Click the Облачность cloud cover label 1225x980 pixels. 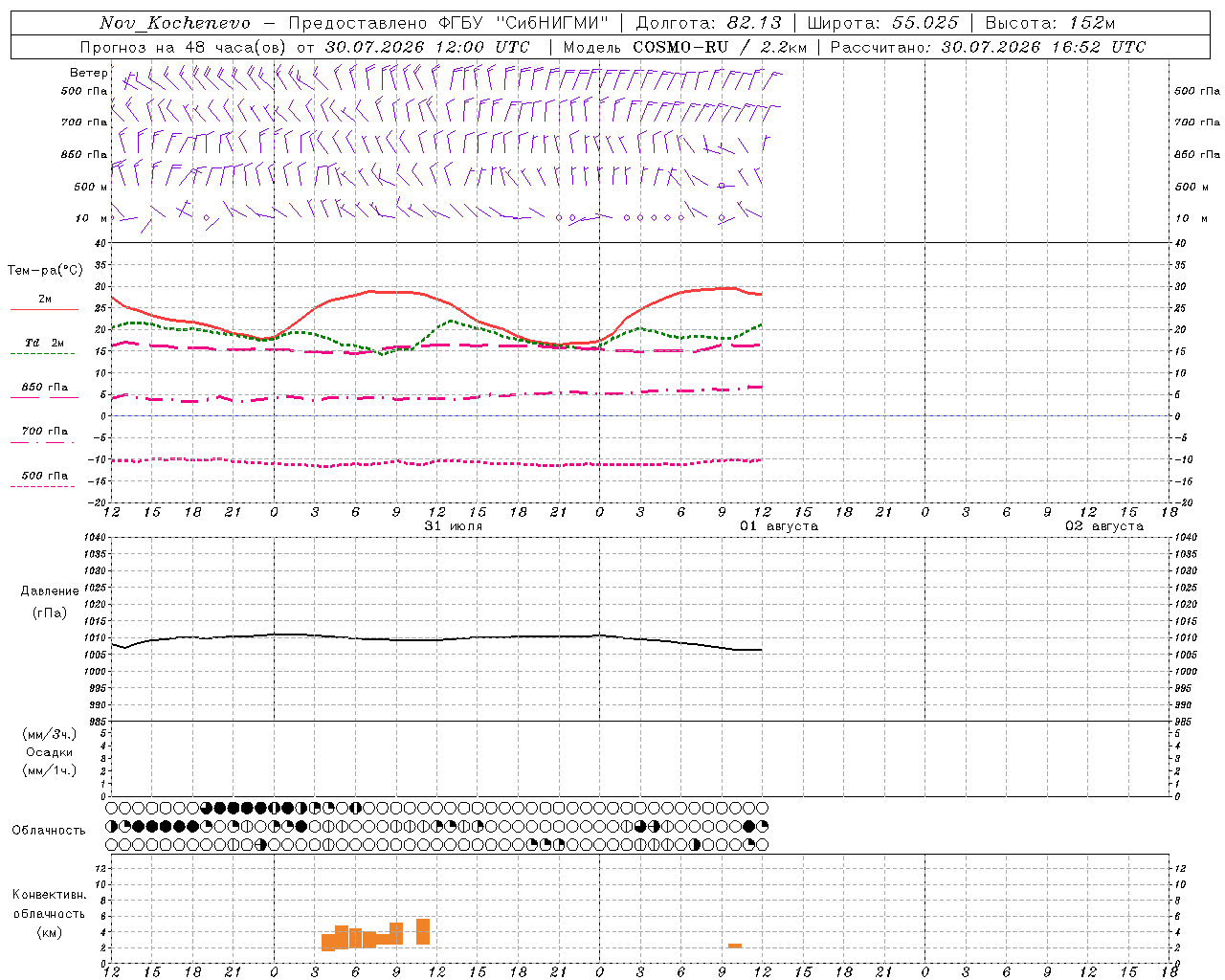point(49,831)
